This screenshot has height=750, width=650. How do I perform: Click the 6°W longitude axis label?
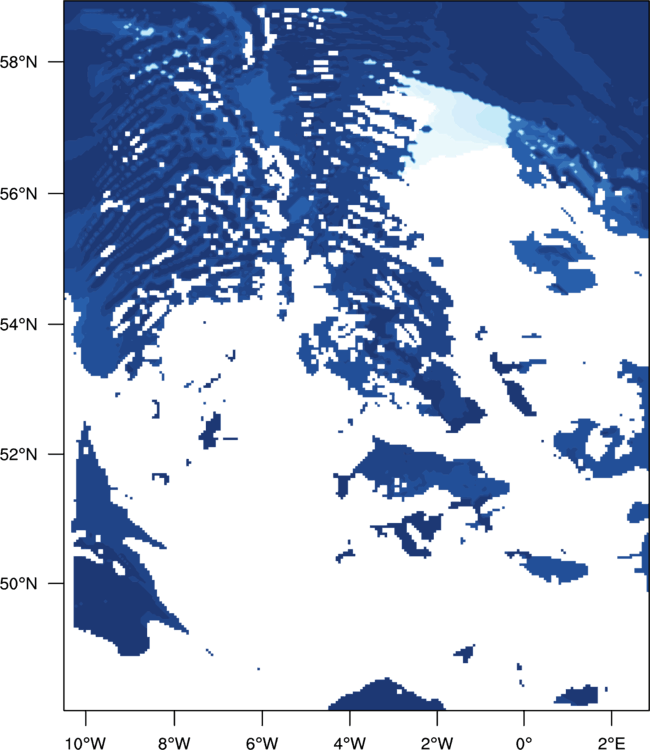click(x=262, y=743)
